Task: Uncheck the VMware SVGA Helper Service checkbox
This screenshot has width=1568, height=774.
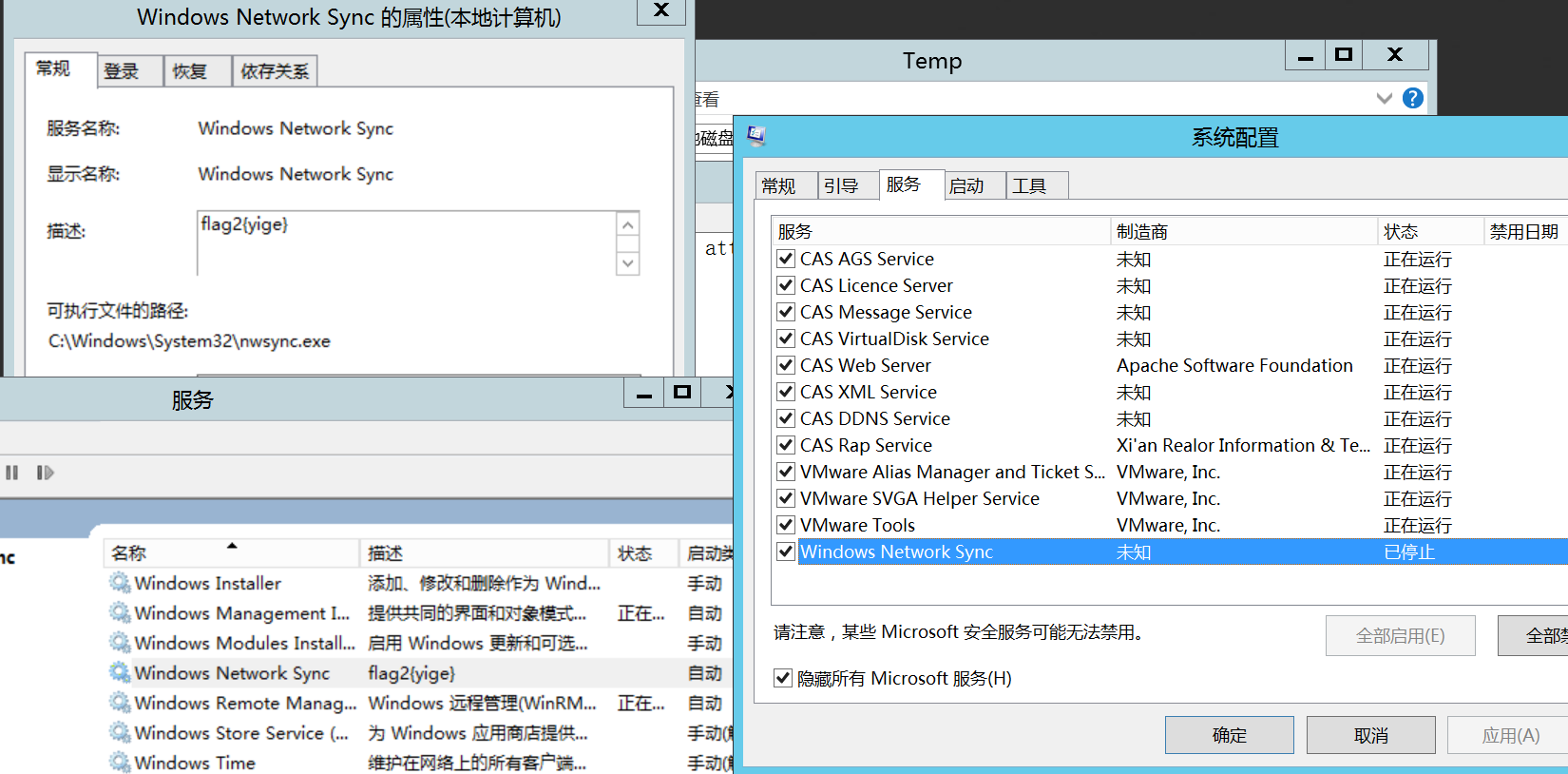Action: tap(786, 498)
